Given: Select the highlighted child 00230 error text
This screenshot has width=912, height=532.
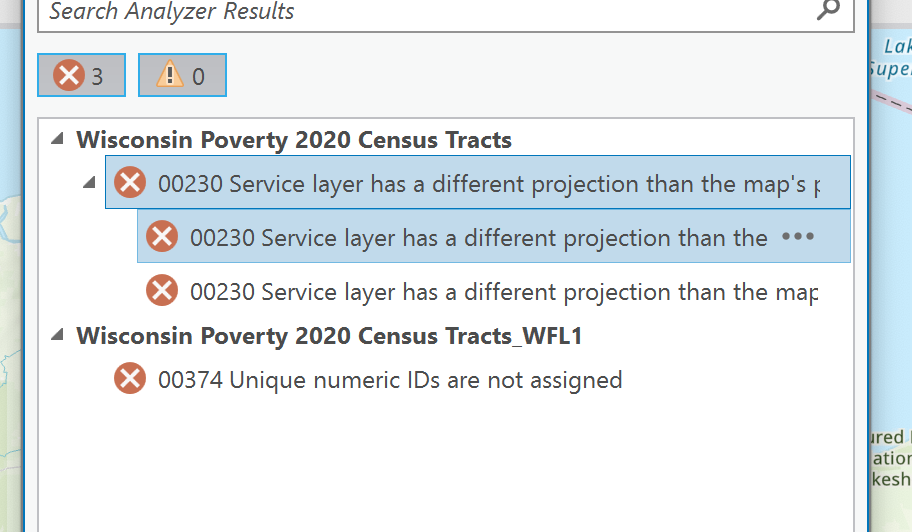Looking at the screenshot, I should point(478,238).
